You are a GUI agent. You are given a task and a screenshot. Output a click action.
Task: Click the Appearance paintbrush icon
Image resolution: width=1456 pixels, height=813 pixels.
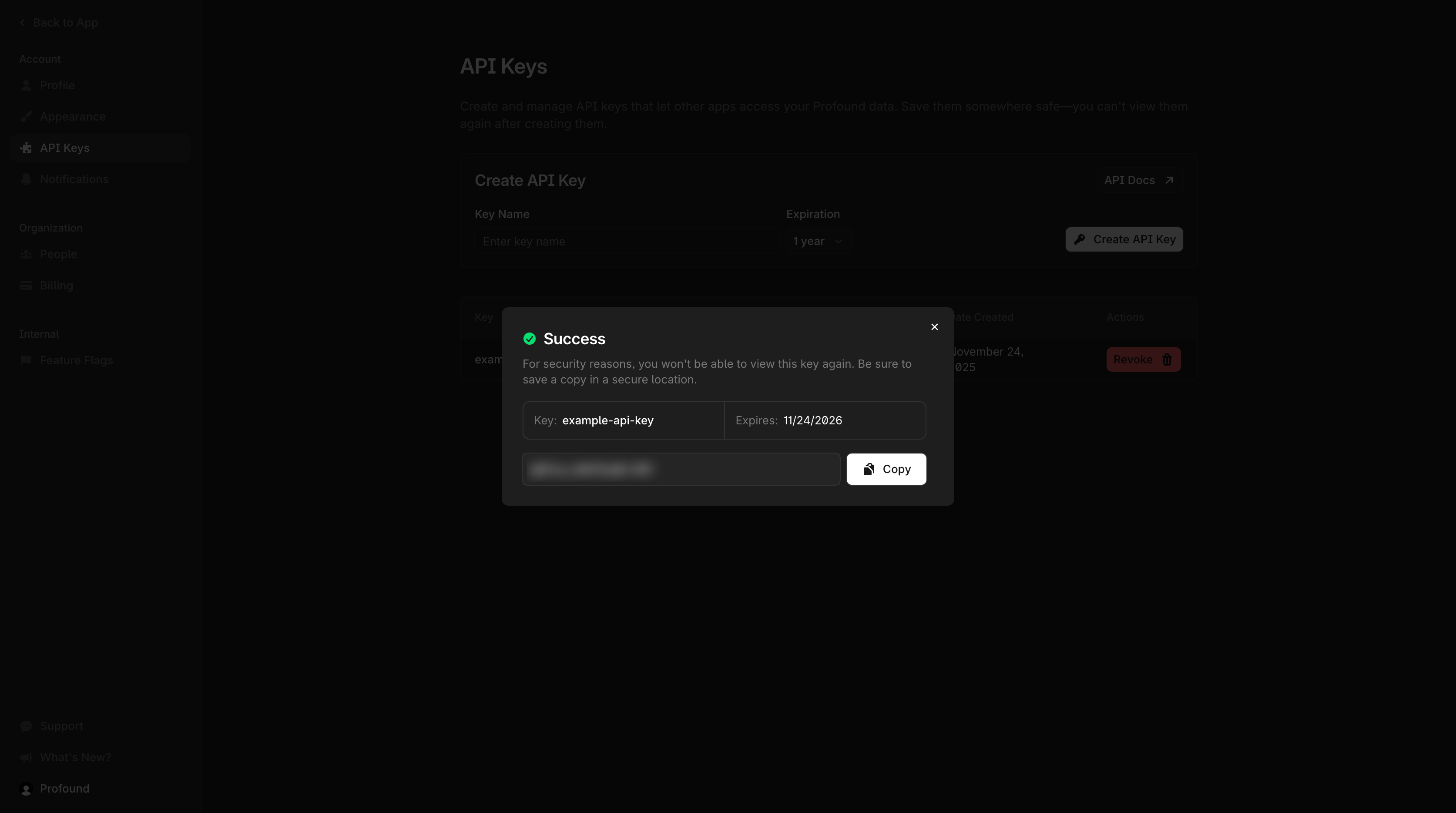[26, 116]
